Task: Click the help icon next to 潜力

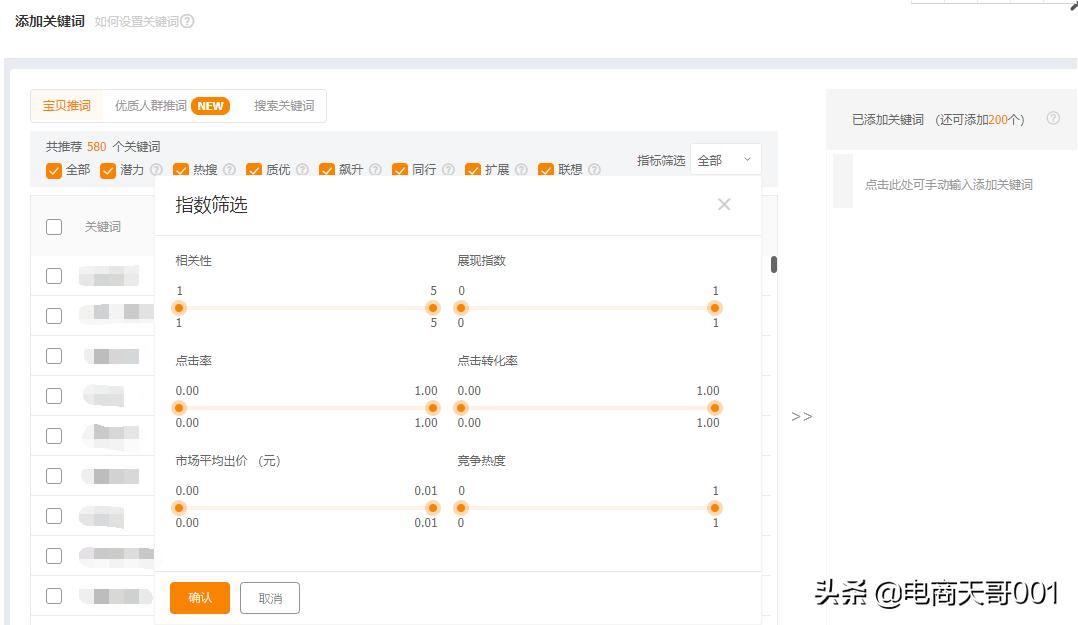Action: pyautogui.click(x=153, y=169)
